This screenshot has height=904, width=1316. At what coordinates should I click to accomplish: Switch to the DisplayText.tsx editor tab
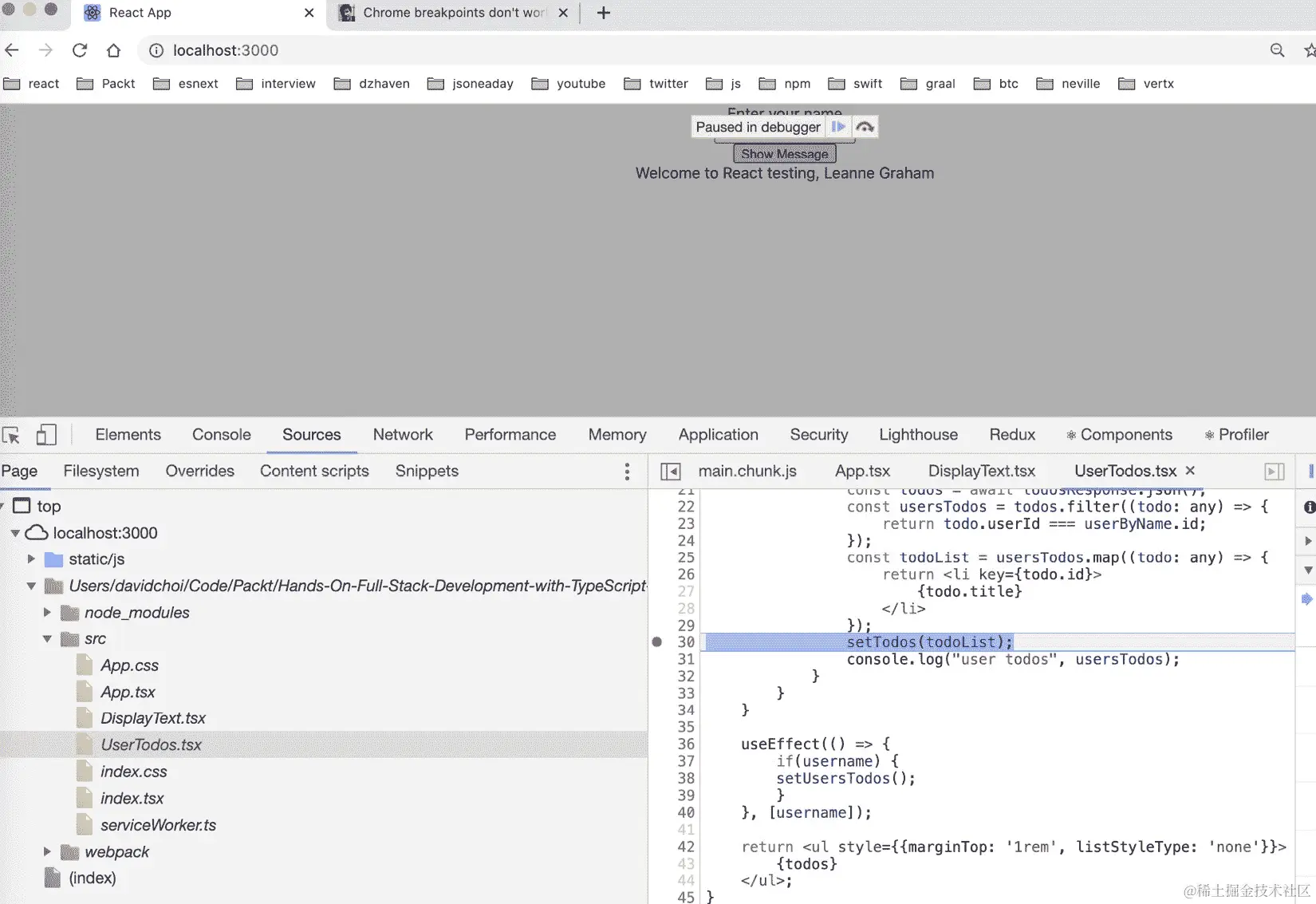tap(982, 471)
